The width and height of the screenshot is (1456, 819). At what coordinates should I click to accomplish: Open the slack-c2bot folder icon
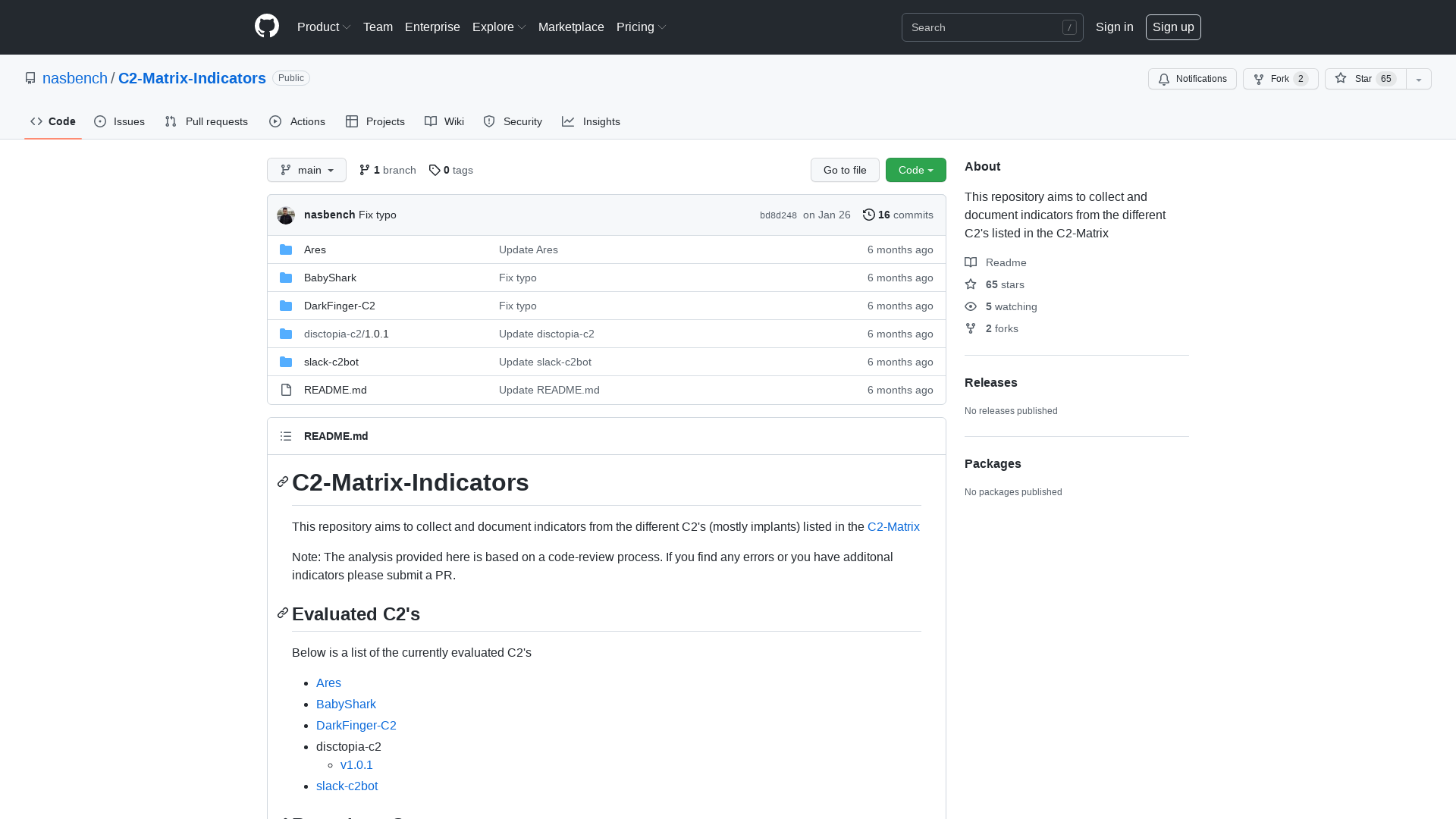pyautogui.click(x=286, y=362)
